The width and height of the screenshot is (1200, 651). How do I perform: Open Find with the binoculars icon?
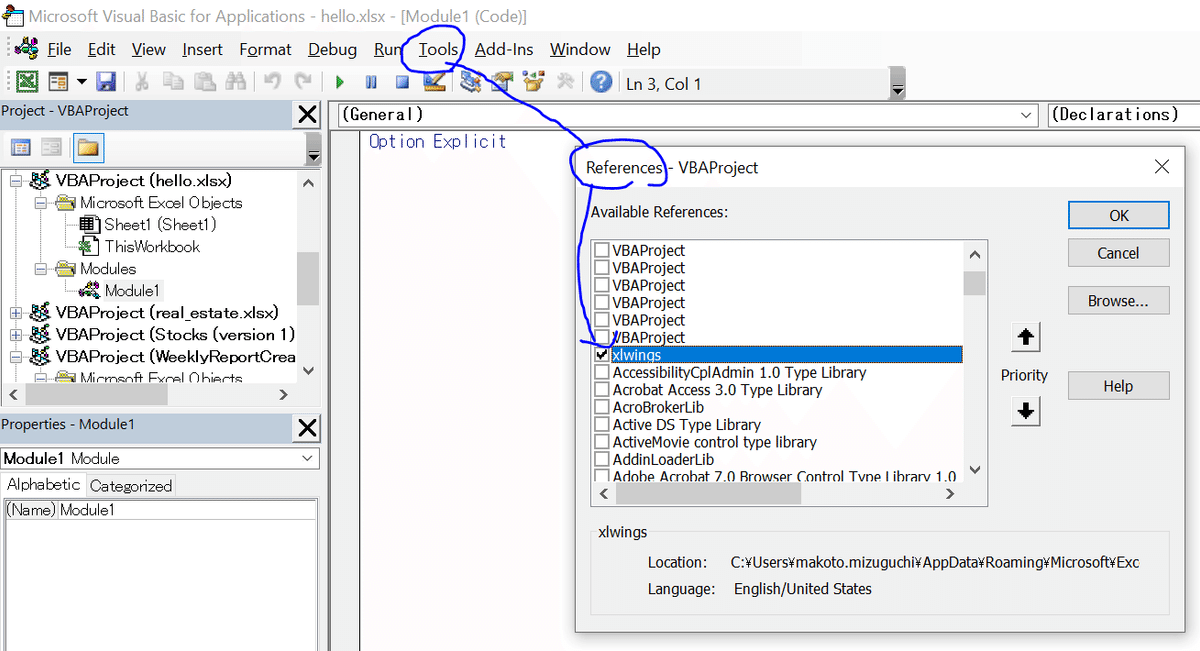(x=236, y=82)
